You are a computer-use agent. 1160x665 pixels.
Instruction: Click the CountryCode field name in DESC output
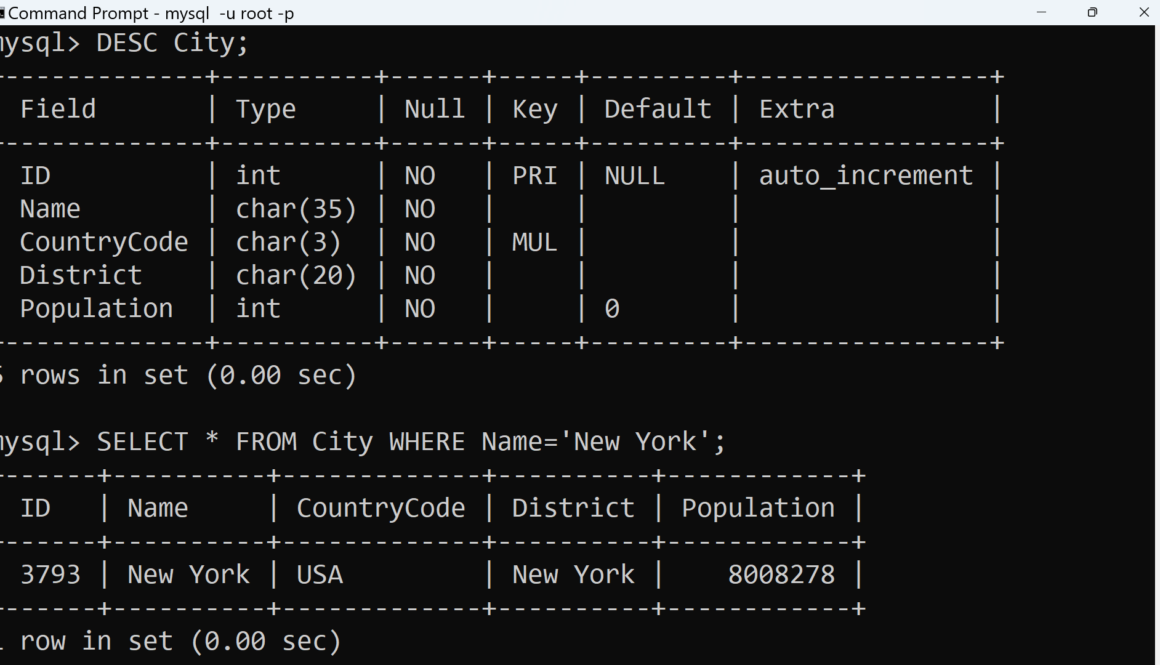pyautogui.click(x=104, y=242)
